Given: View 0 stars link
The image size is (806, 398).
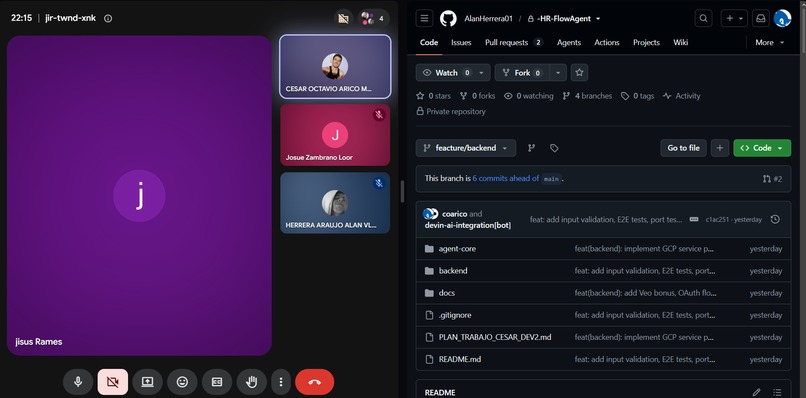Looking at the screenshot, I should pyautogui.click(x=433, y=96).
